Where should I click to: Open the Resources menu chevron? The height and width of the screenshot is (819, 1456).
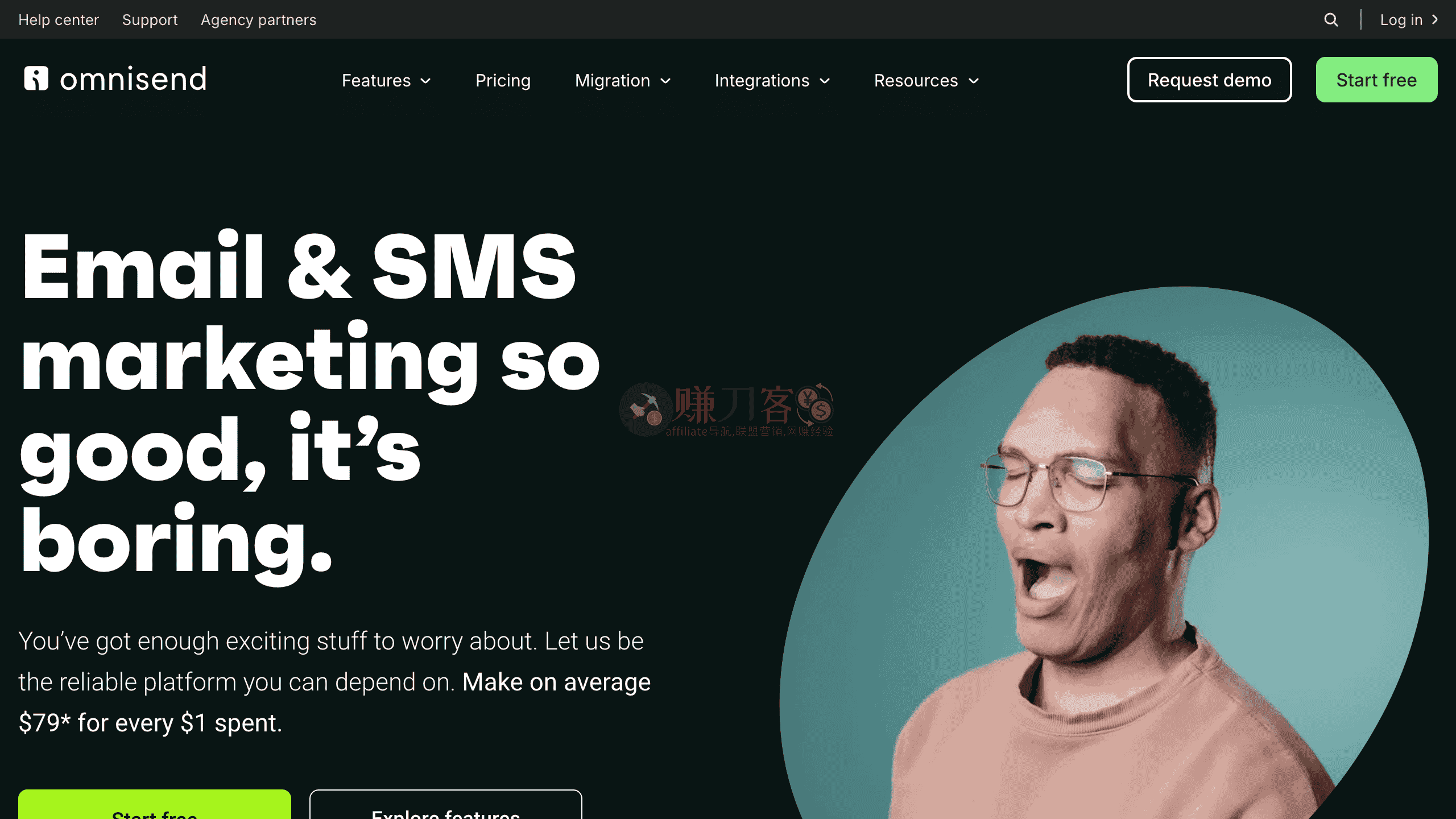(x=974, y=81)
